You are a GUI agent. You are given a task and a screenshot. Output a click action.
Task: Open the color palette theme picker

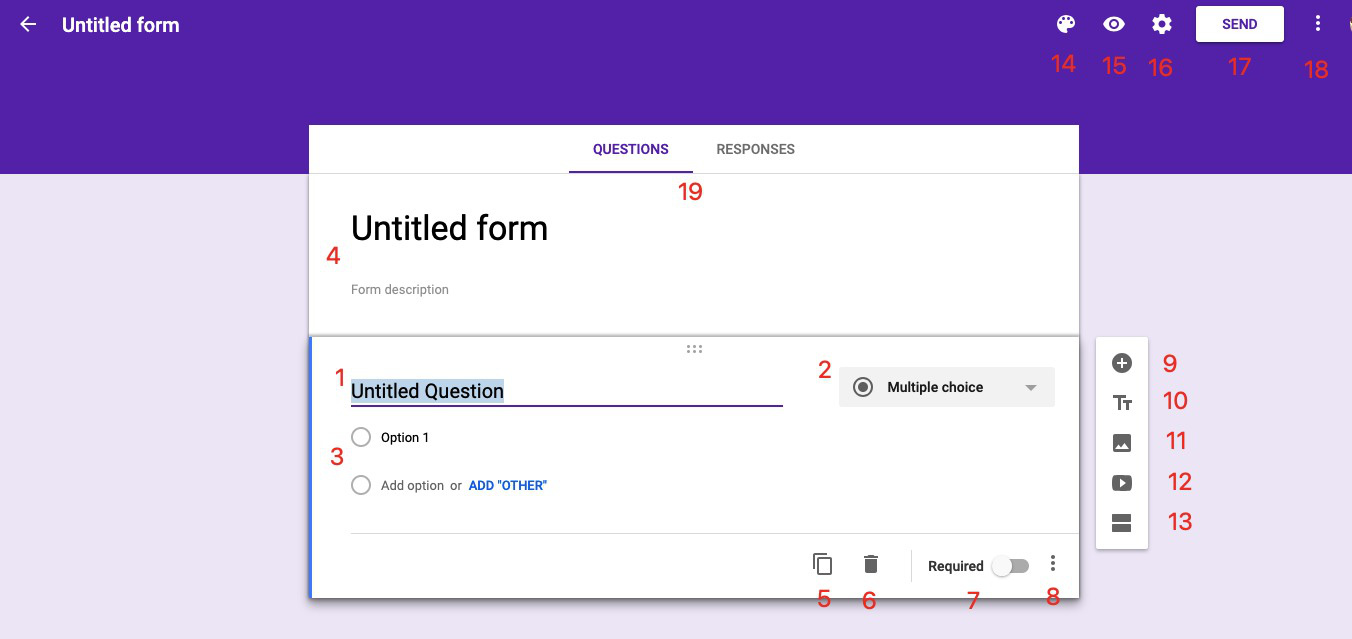(1064, 23)
